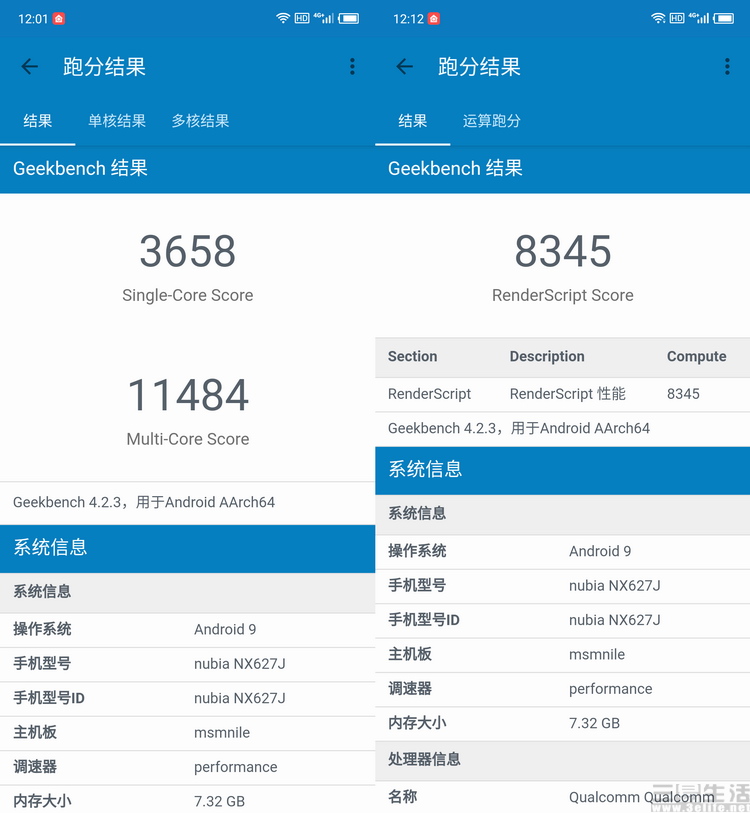Tap the blue 系统信息 header in the right screenshot

click(x=563, y=470)
